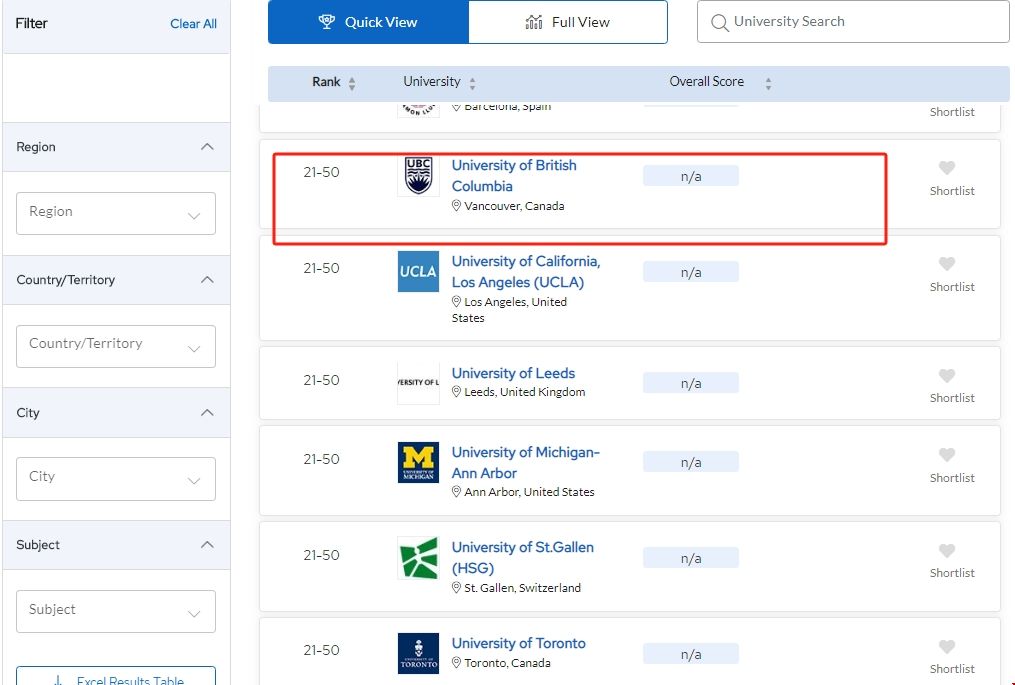Toggle shortlist heart for UCLA
1015x685 pixels.
pyautogui.click(x=947, y=264)
